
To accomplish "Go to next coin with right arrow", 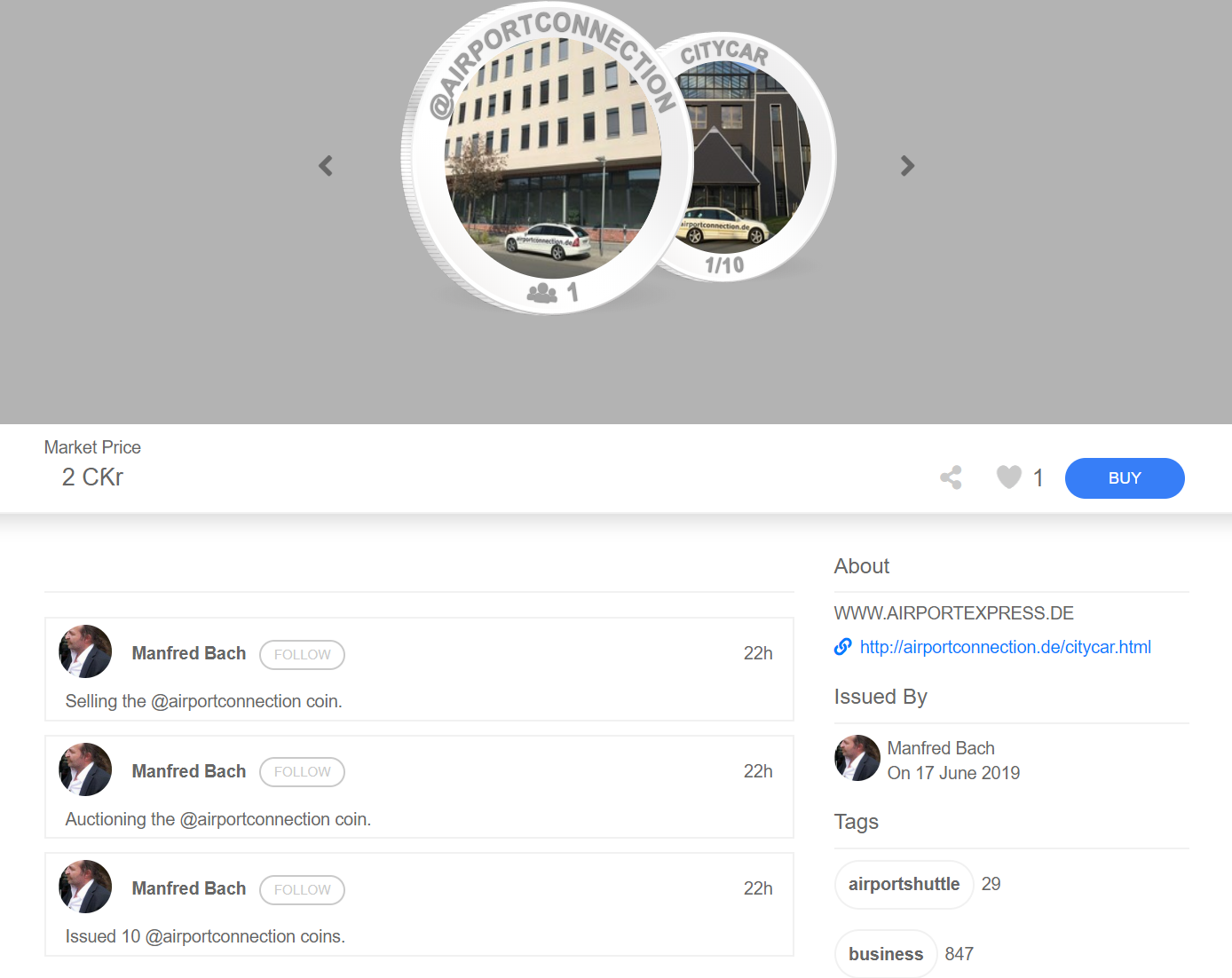I will (907, 166).
